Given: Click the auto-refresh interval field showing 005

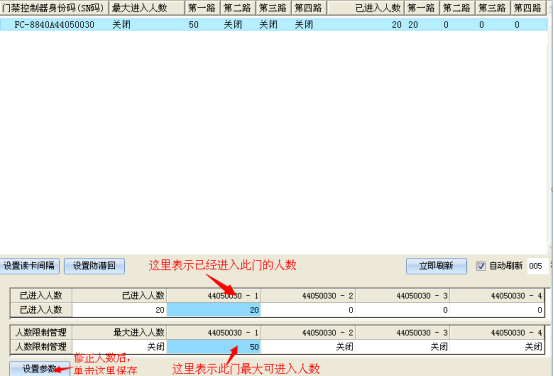Looking at the screenshot, I should [x=537, y=266].
